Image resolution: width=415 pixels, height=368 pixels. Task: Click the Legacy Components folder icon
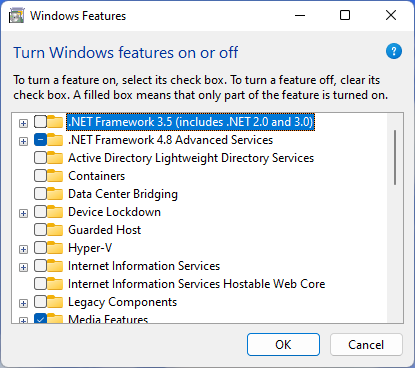coord(55,302)
